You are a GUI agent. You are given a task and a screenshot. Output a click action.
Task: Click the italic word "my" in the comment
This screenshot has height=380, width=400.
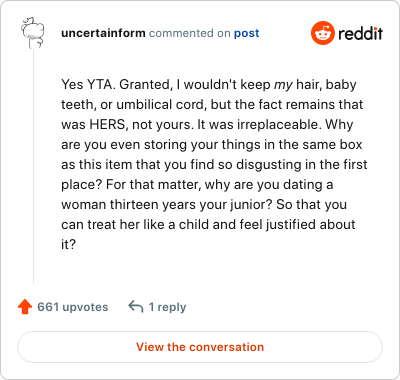(283, 85)
